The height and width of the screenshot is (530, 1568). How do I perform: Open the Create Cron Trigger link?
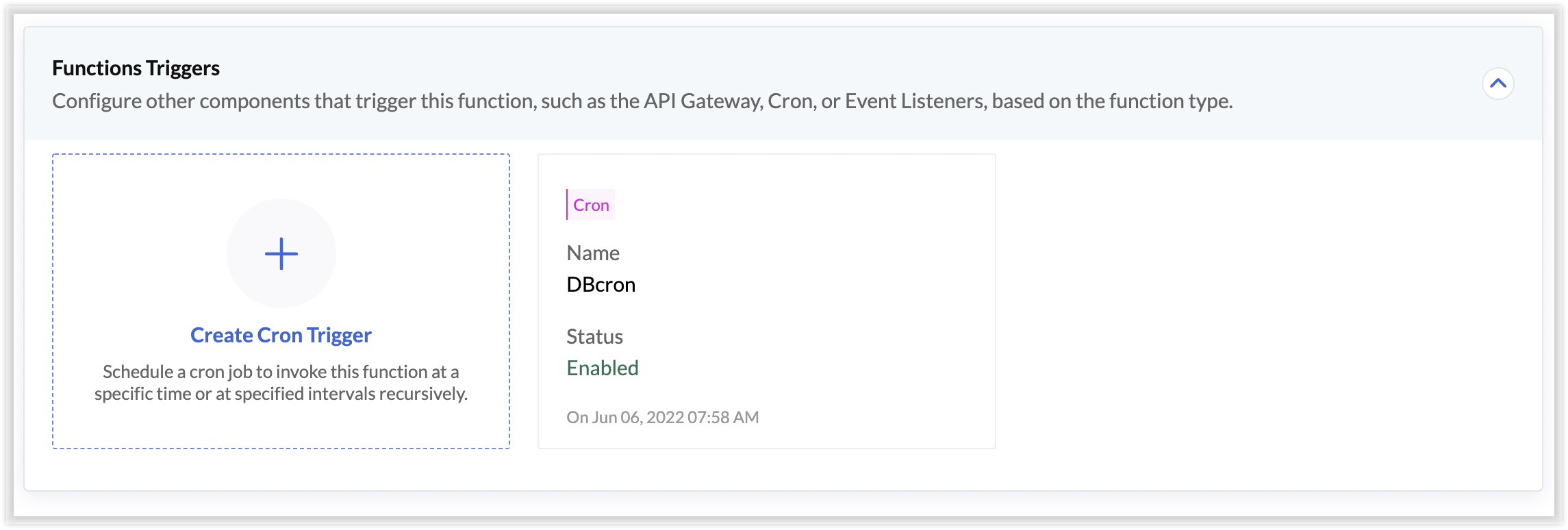tap(281, 335)
